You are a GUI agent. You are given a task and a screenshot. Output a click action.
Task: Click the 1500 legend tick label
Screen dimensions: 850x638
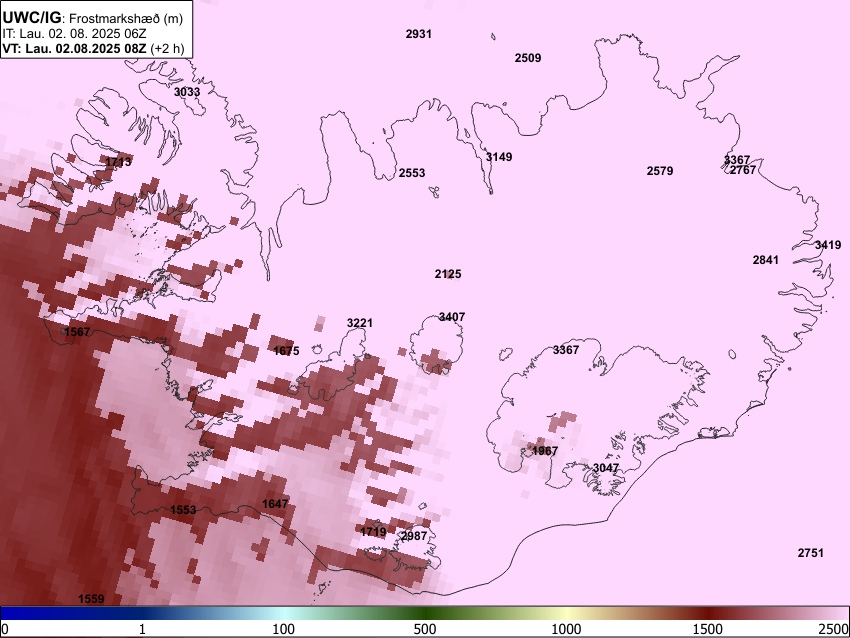pos(708,629)
